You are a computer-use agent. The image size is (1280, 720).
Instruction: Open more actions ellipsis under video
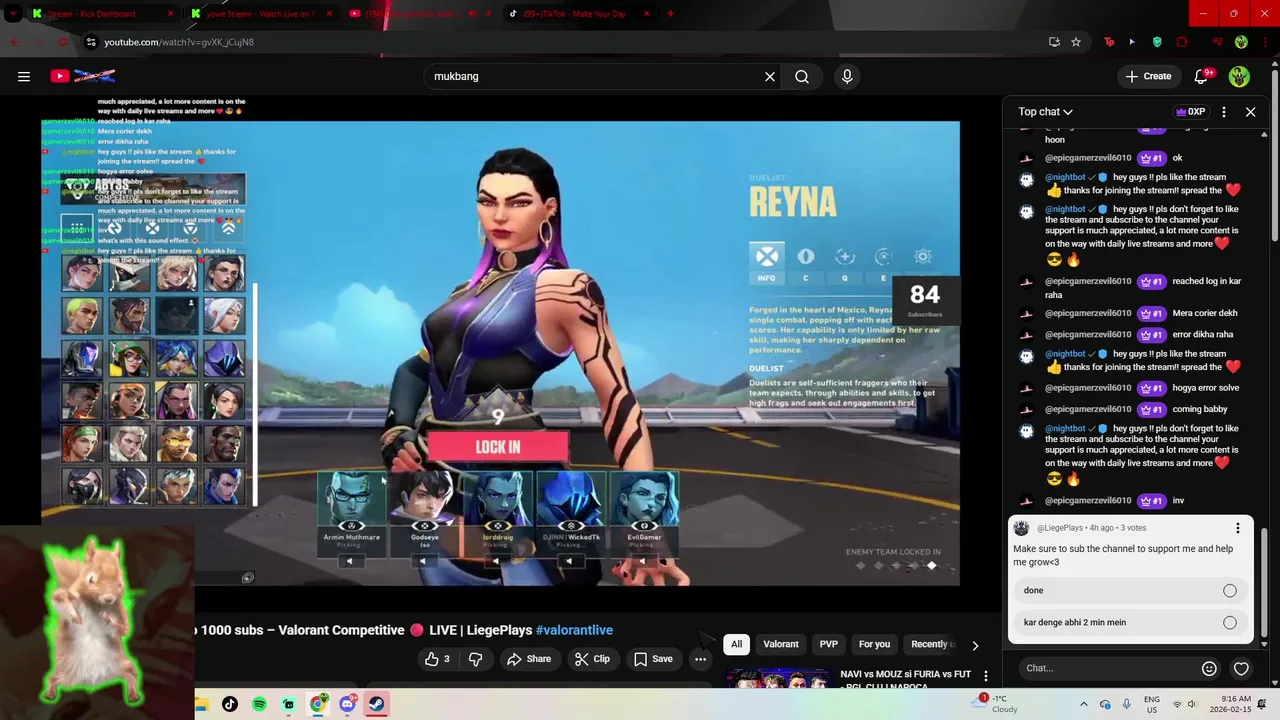(x=700, y=659)
